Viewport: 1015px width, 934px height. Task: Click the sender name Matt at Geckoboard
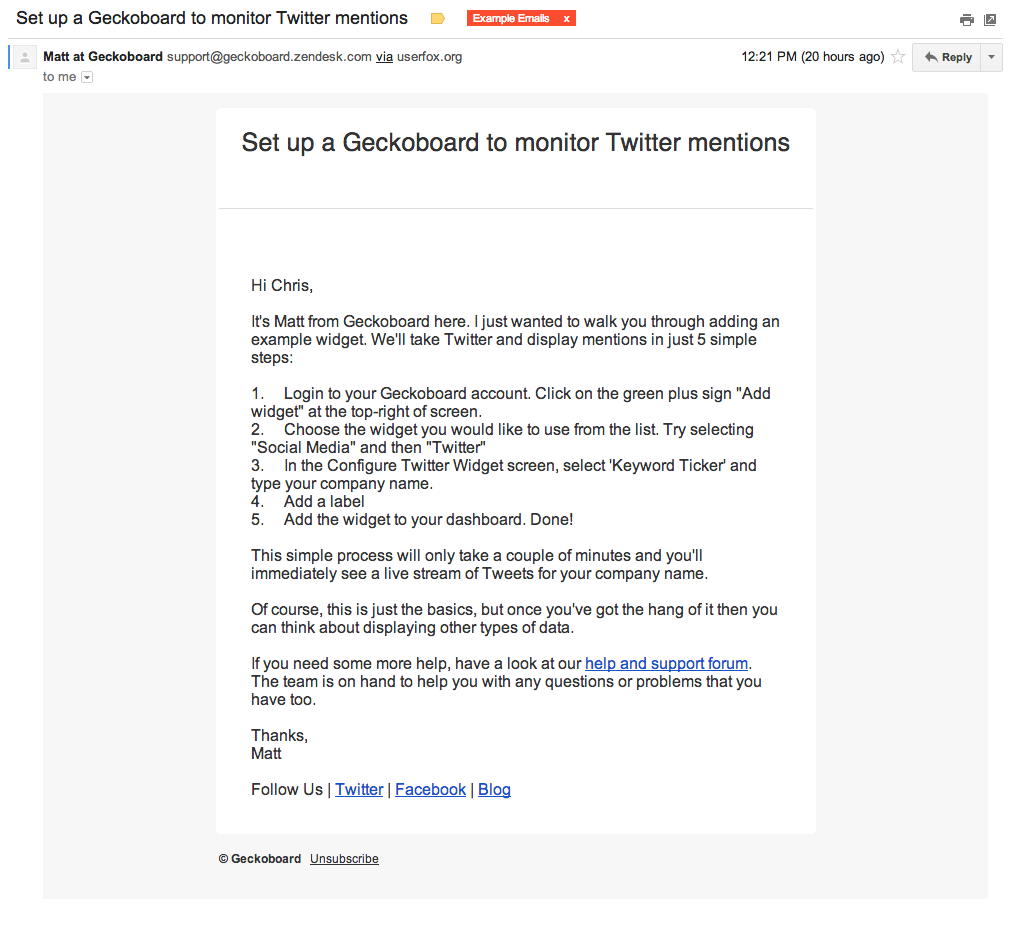click(103, 57)
